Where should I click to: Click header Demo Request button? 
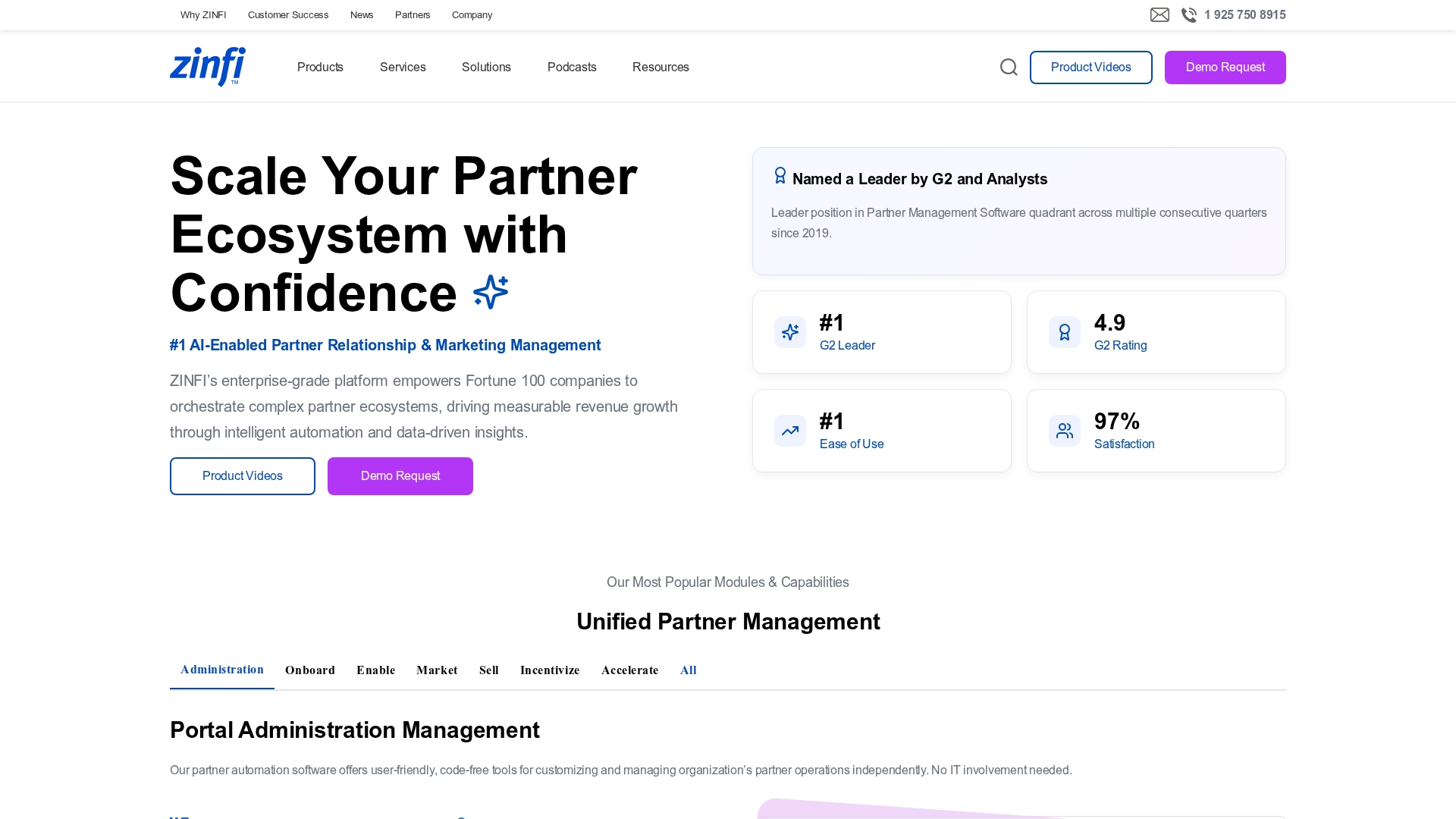1225,67
